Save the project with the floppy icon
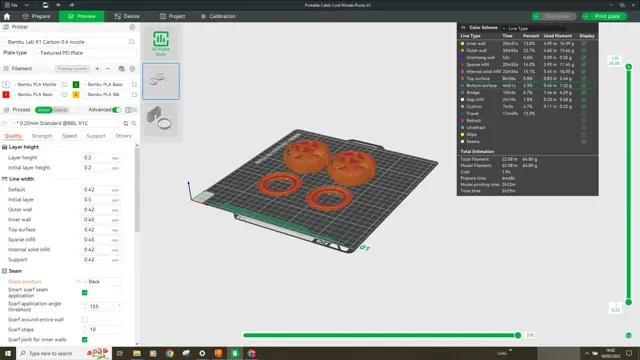 (x=45, y=5)
